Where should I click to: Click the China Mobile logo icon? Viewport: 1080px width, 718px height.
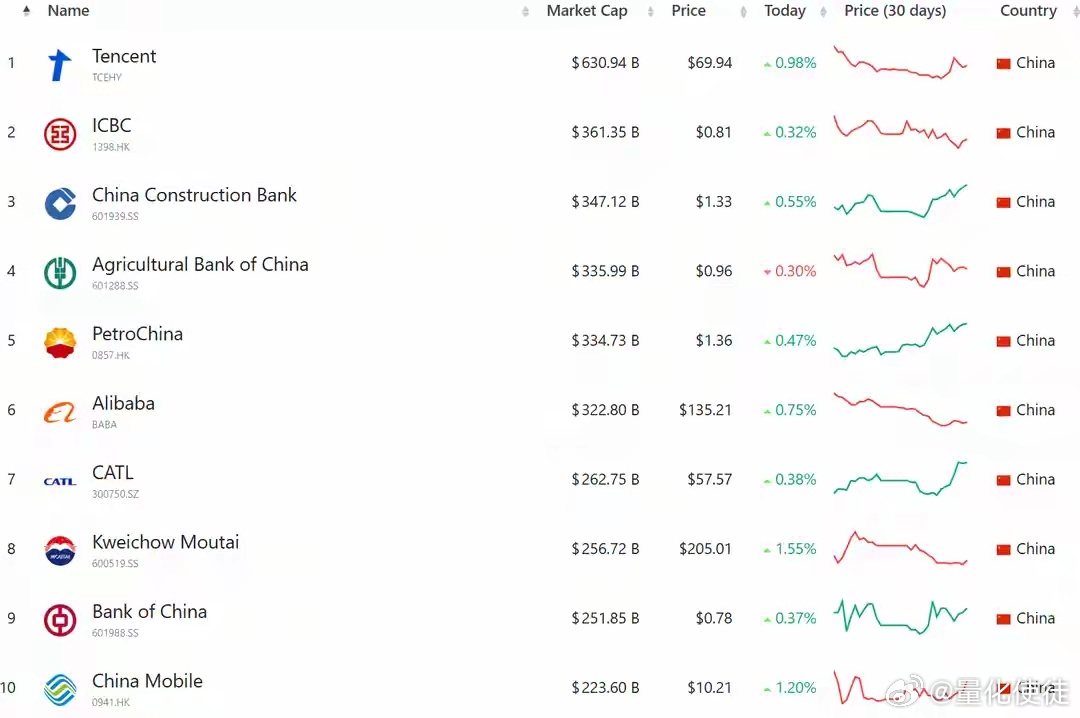pyautogui.click(x=60, y=689)
